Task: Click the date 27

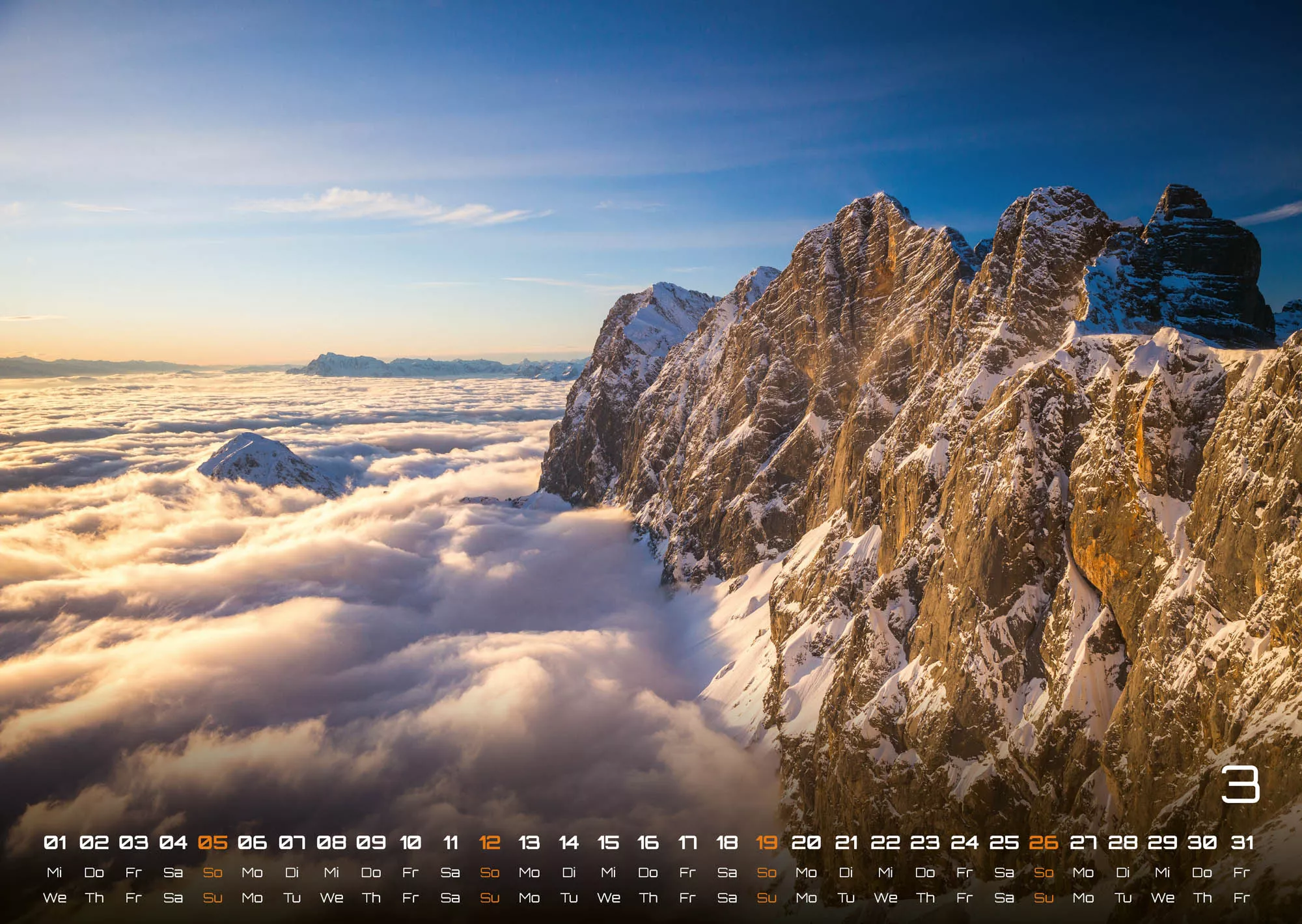Action: (1083, 843)
